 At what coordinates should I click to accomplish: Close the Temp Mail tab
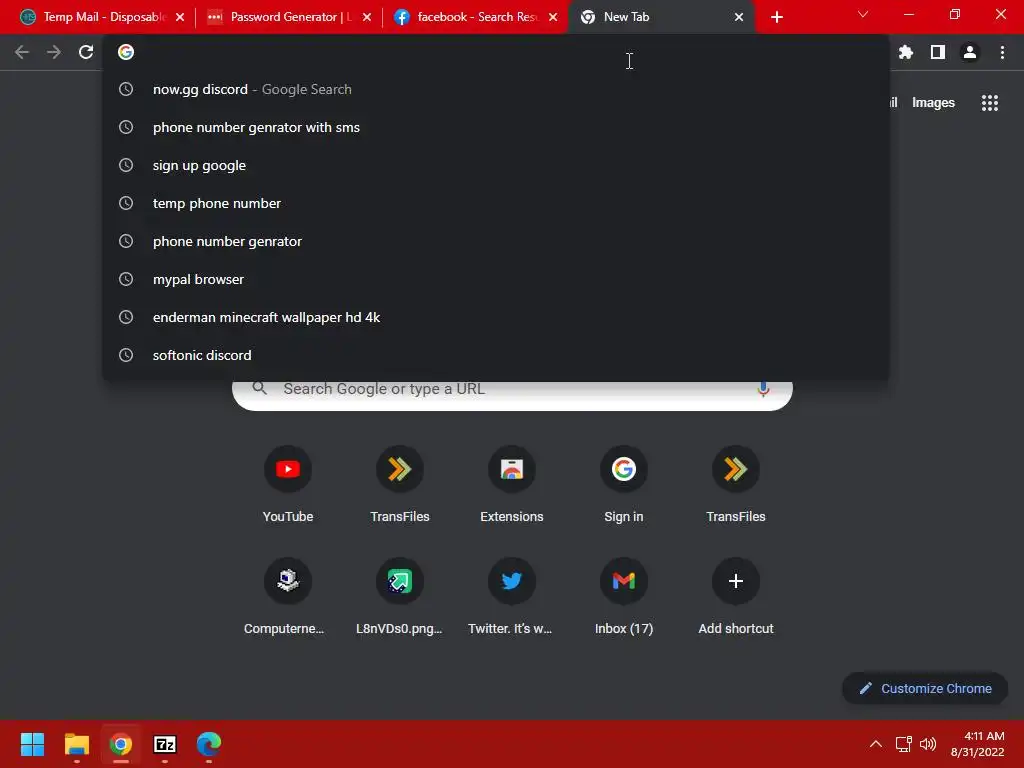180,17
